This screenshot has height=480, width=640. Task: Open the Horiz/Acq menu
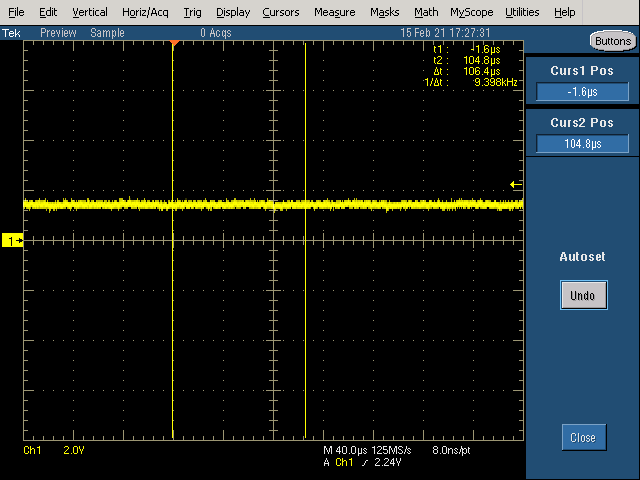click(146, 12)
